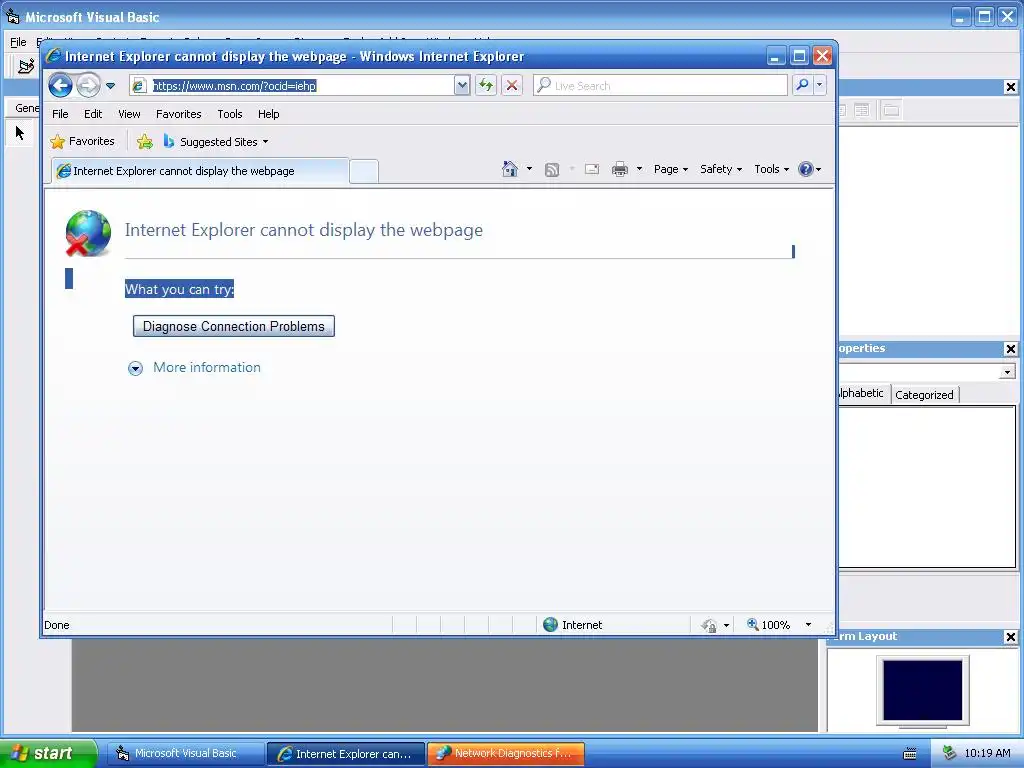Image resolution: width=1024 pixels, height=768 pixels.
Task: Click Add to Favorites Bar icon
Action: point(145,141)
